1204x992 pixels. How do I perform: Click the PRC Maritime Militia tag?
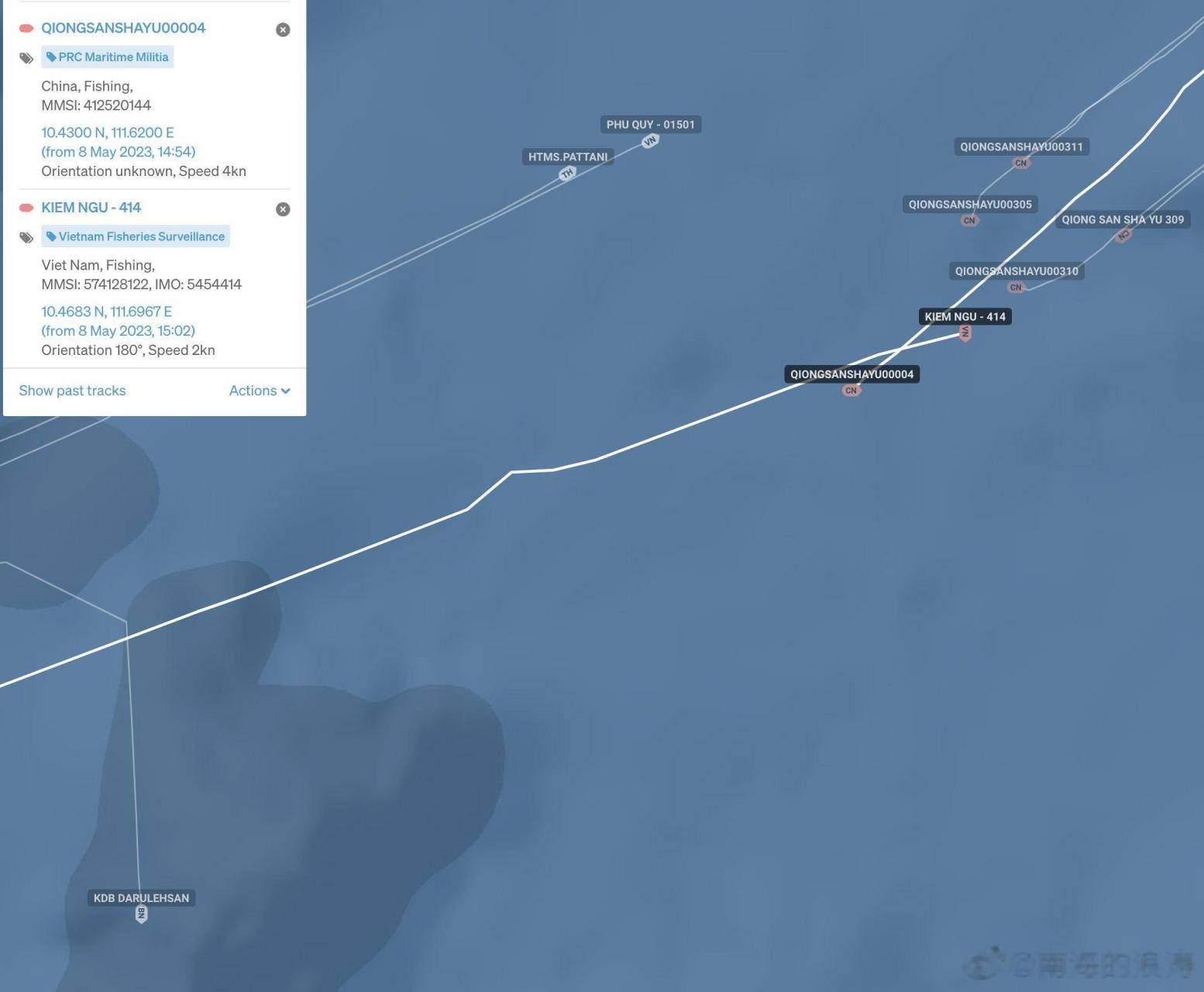coord(108,57)
